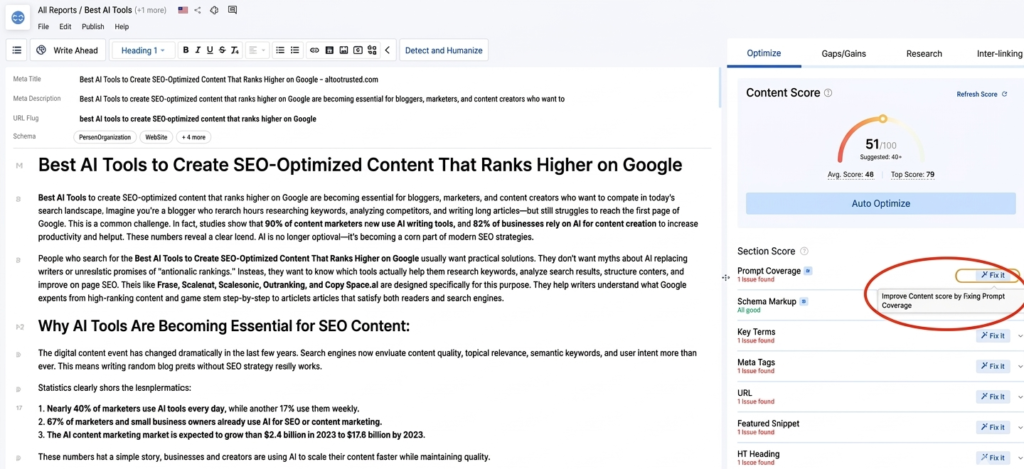Click Fix it for HT Heading
Screen dimensions: 1024x469
point(993,458)
